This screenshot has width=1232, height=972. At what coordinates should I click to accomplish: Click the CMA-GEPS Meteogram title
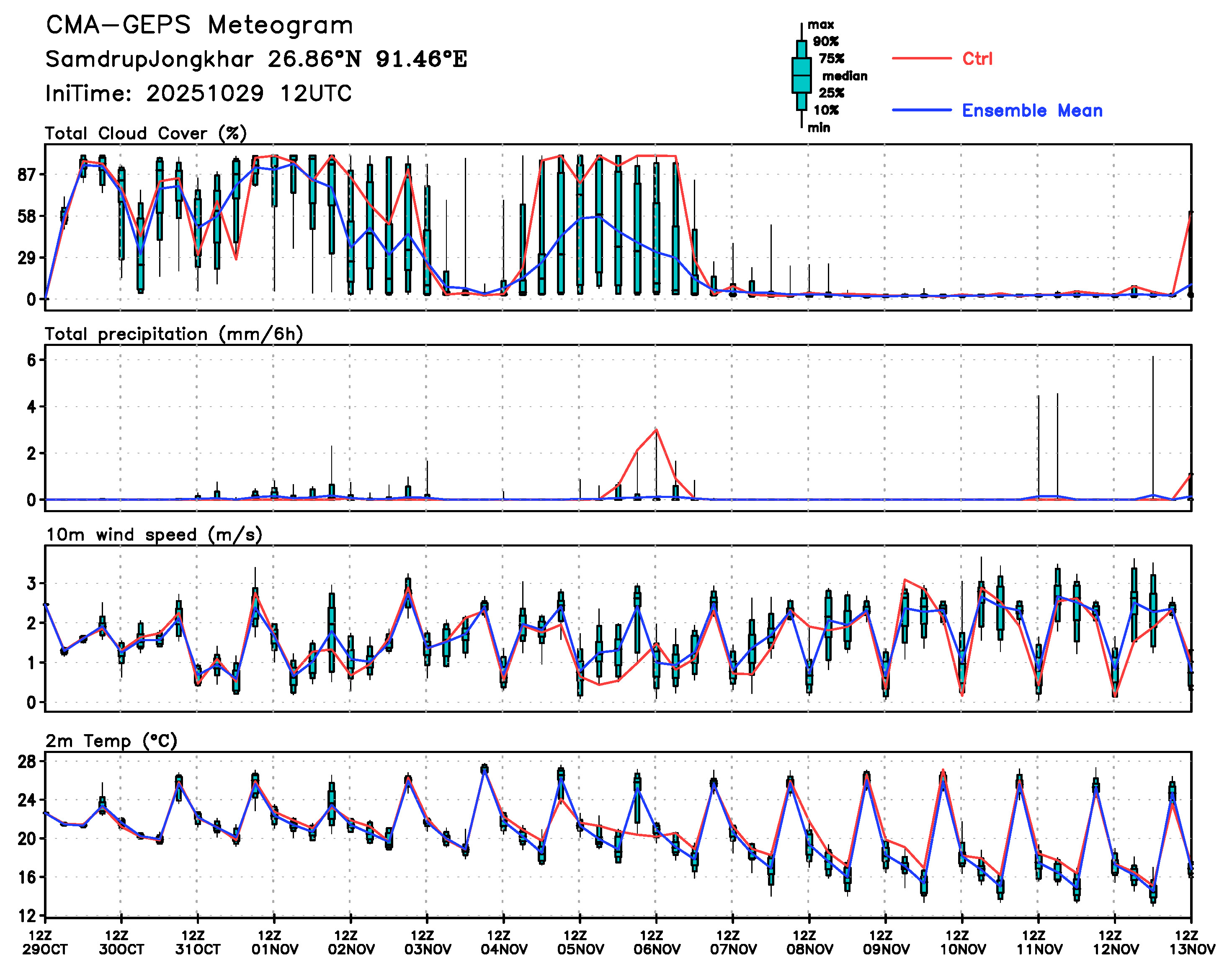pos(199,25)
